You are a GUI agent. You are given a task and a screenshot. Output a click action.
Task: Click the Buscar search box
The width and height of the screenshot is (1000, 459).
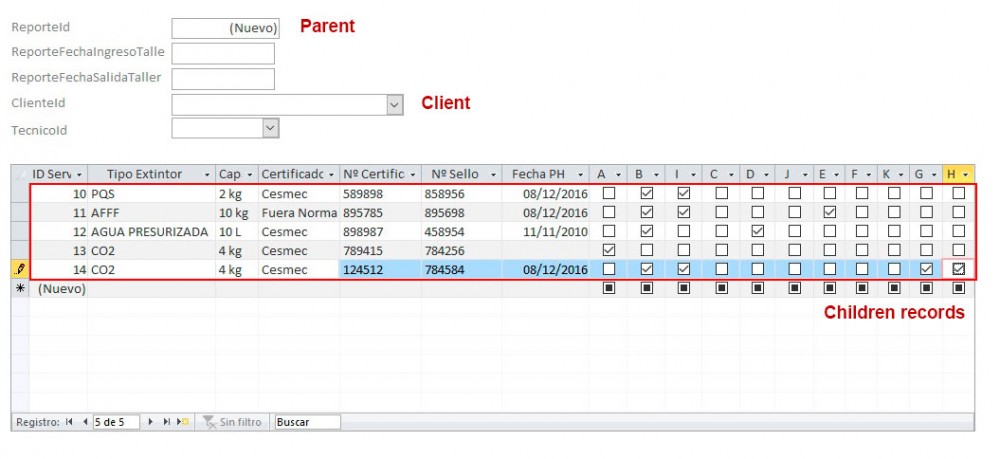(x=306, y=423)
